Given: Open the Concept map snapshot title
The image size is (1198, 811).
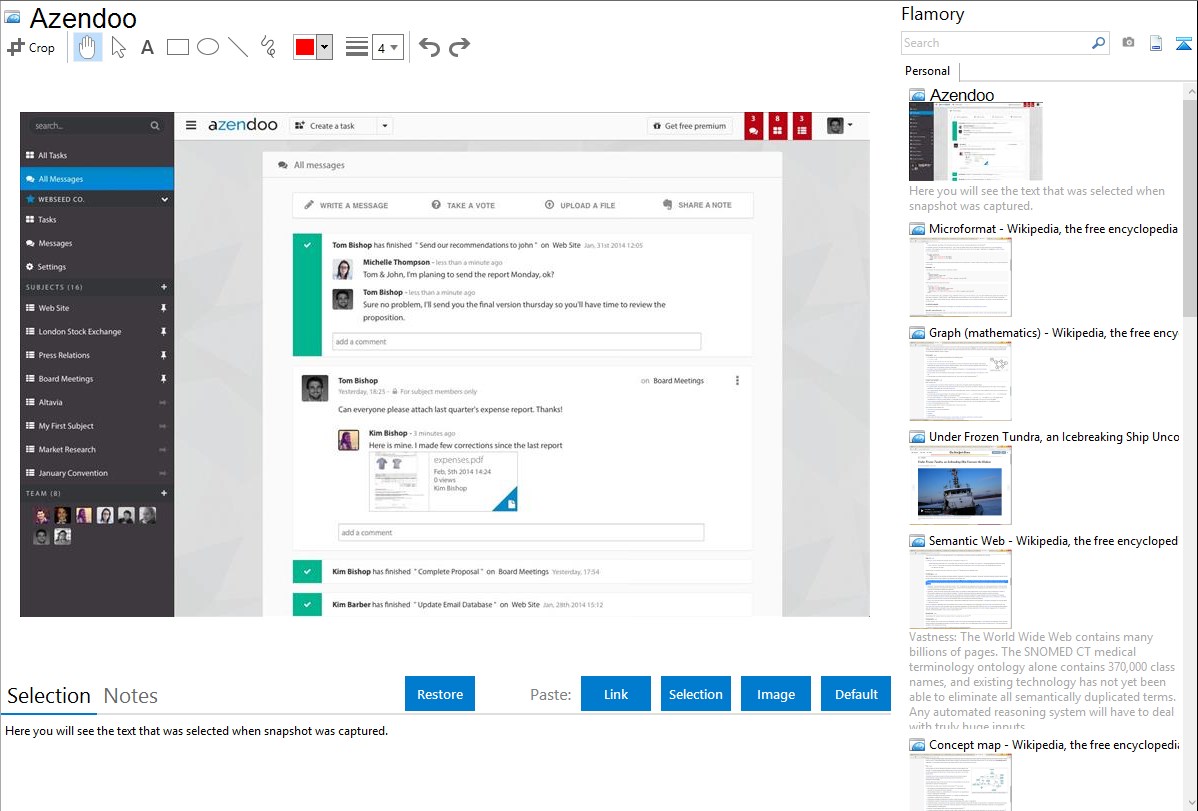Looking at the screenshot, I should (1054, 744).
